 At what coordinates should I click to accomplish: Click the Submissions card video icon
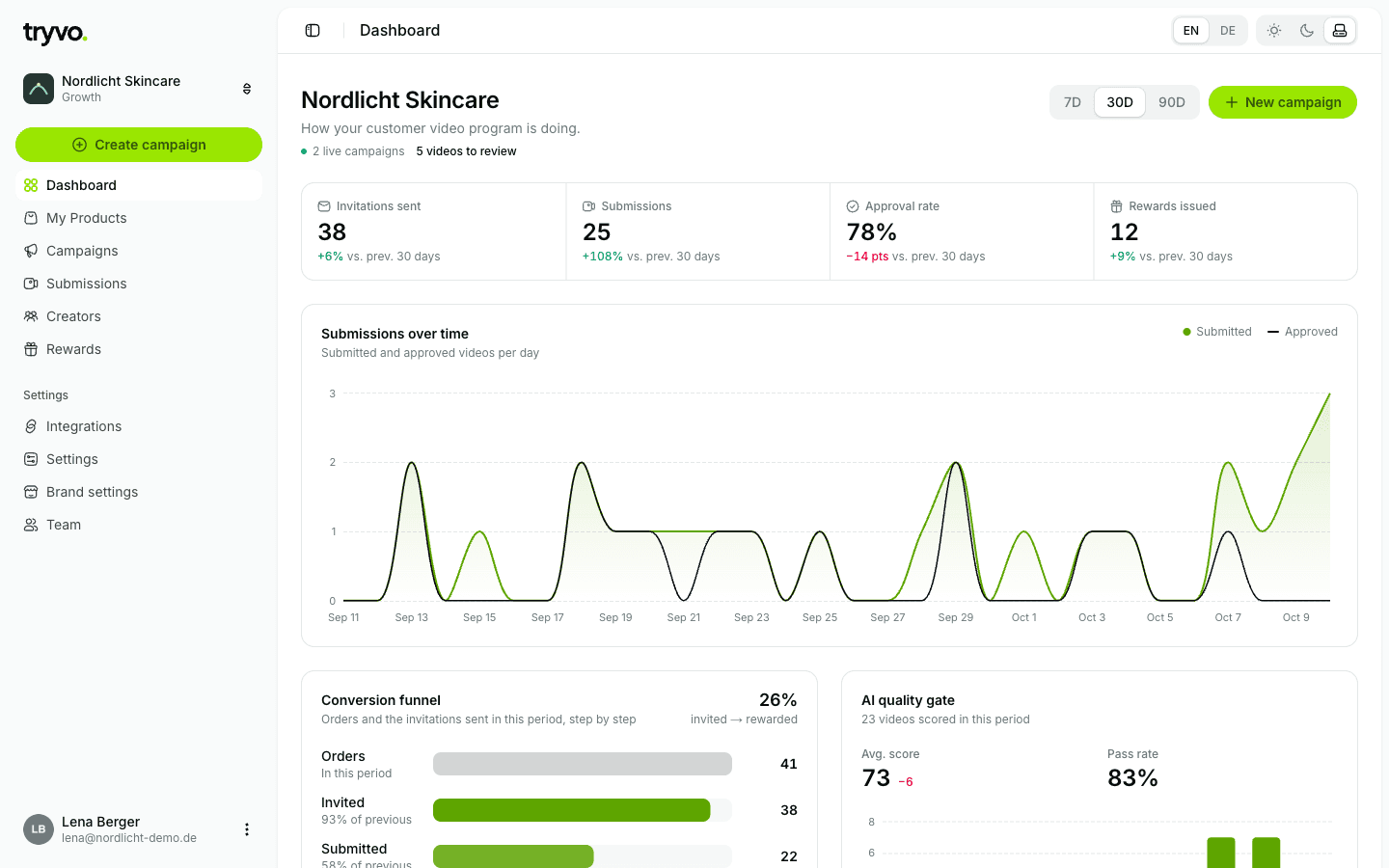point(588,206)
